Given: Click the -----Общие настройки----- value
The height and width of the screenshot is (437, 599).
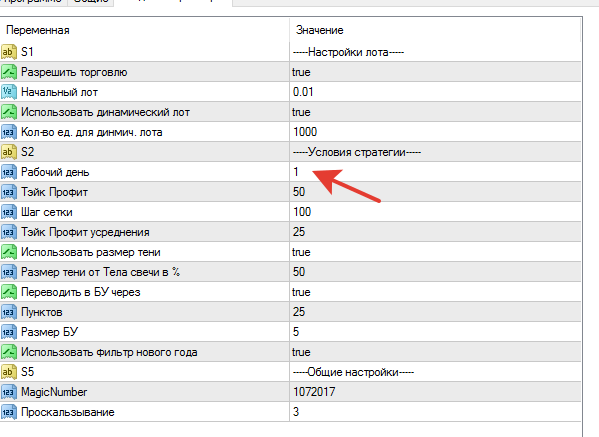Looking at the screenshot, I should (353, 372).
